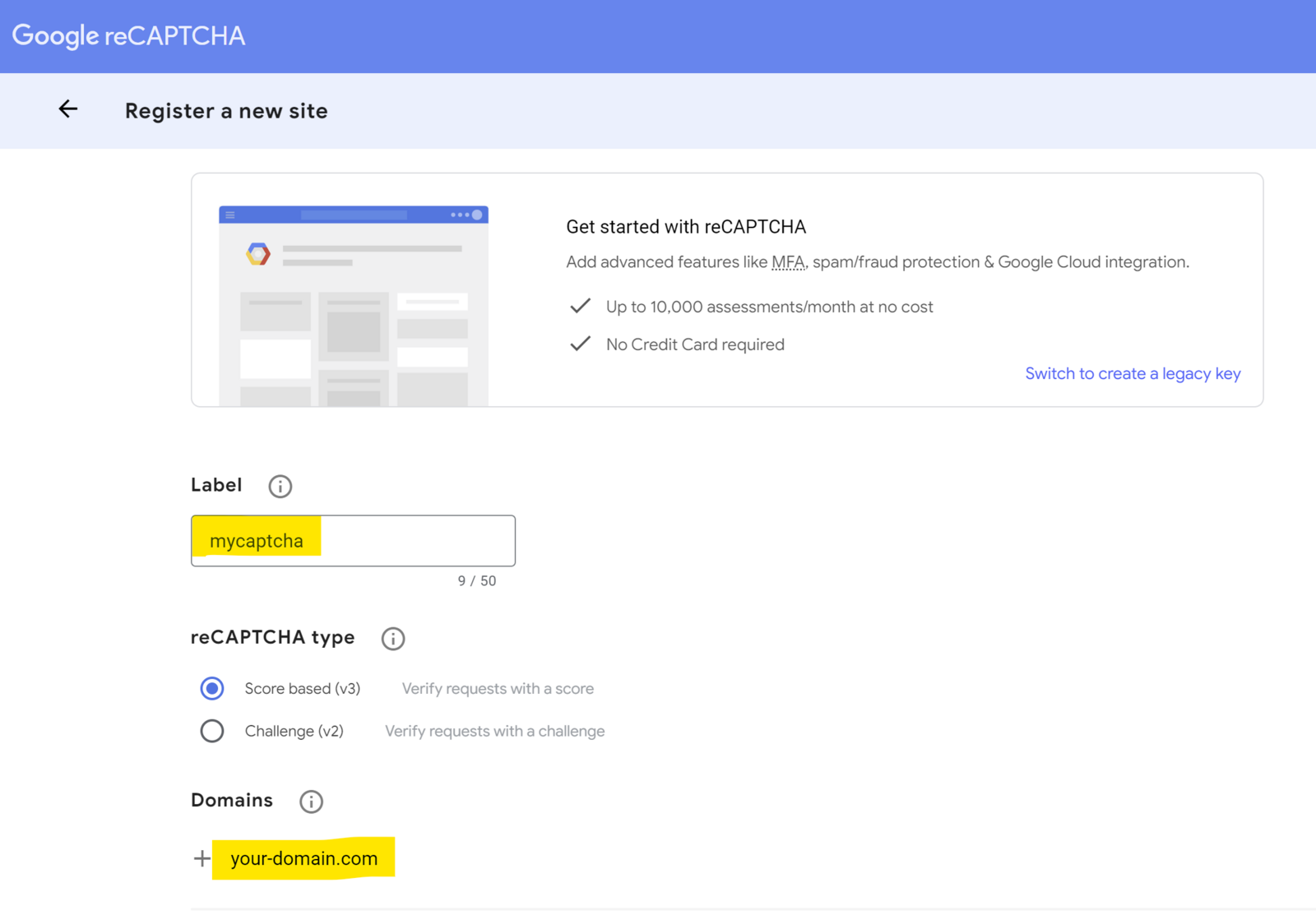Select the Challenge (v2) radio button
This screenshot has width=1316, height=924.
212,731
